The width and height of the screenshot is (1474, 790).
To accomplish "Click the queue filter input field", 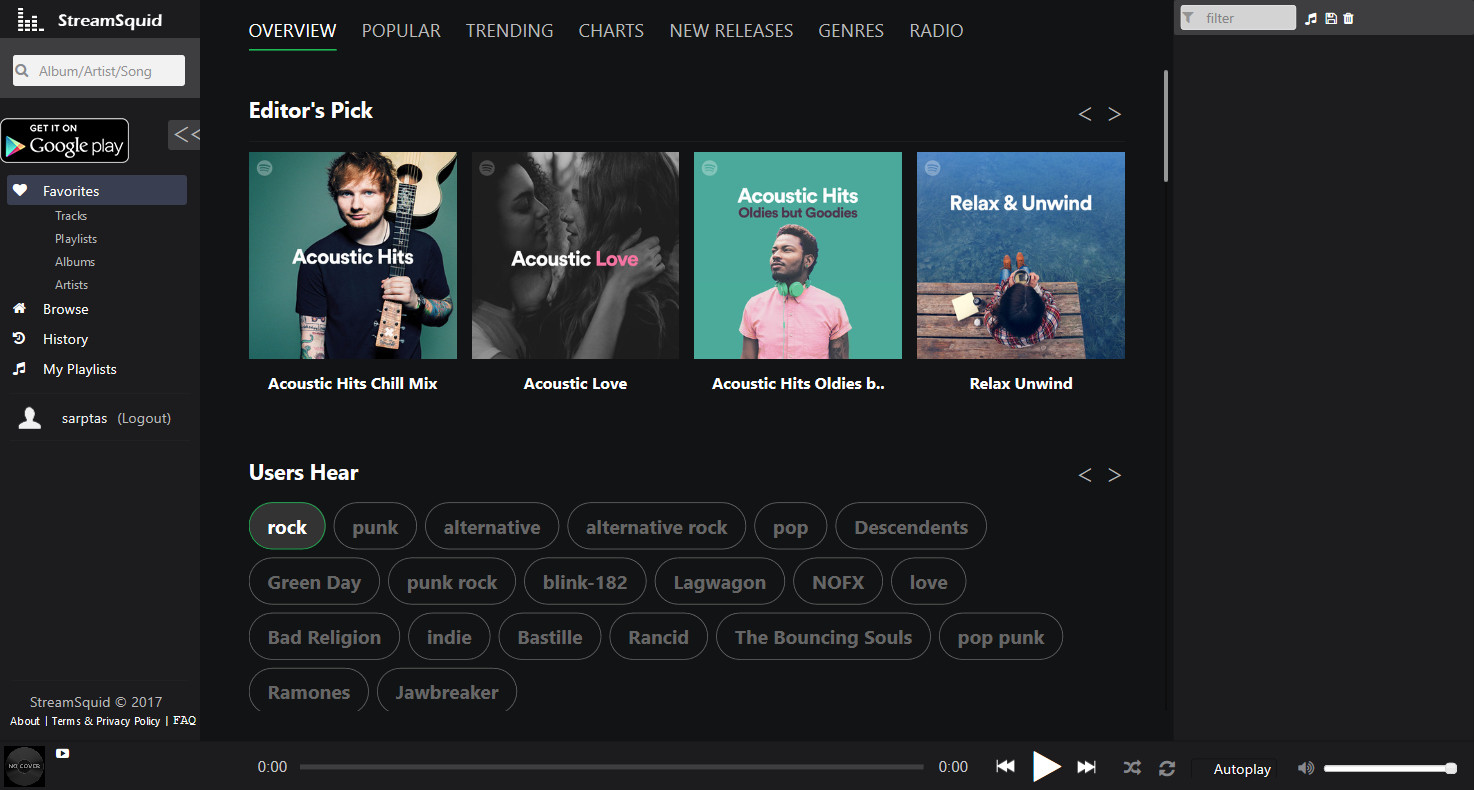I will click(x=1238, y=18).
